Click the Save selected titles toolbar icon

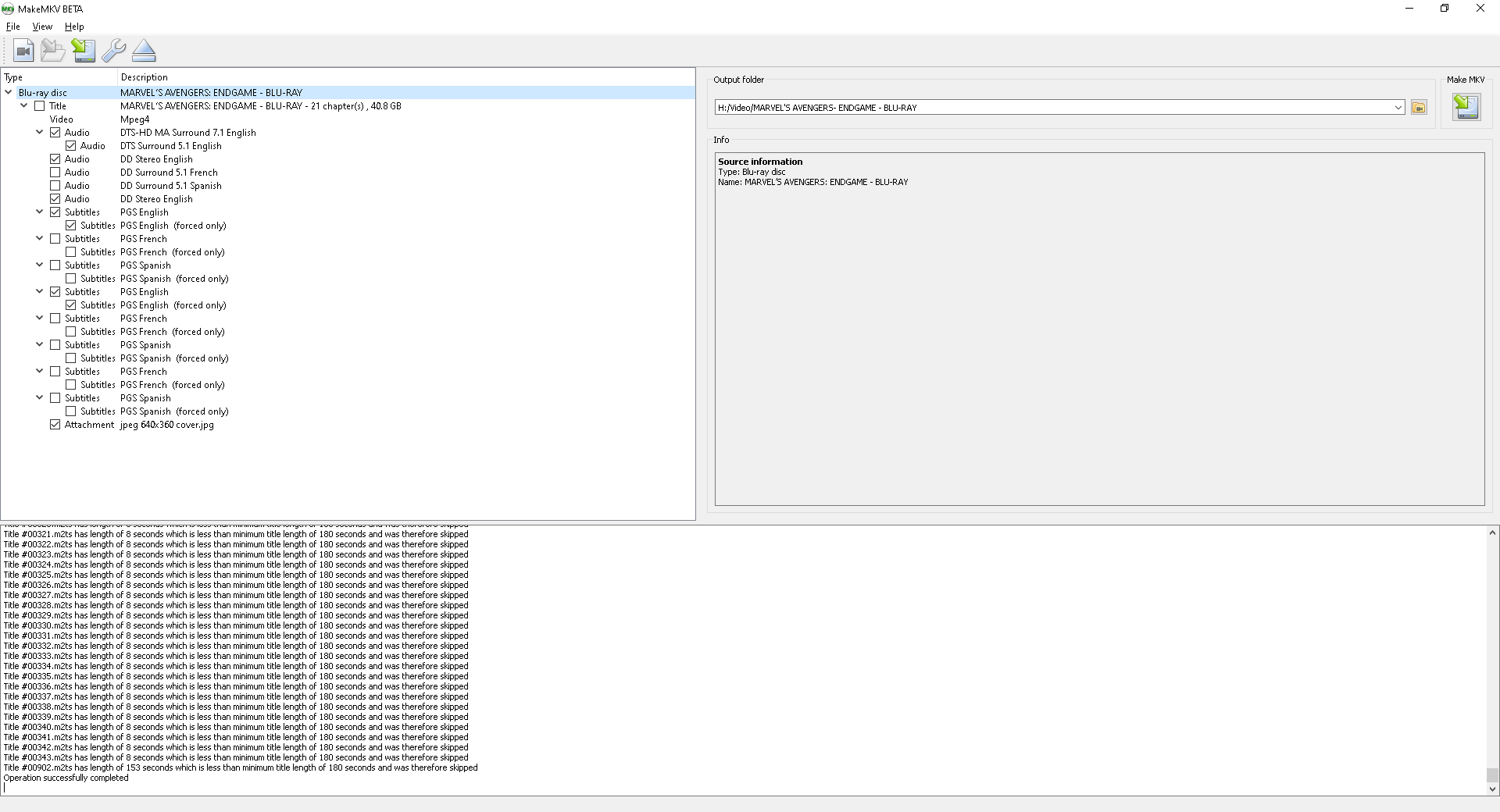[x=84, y=51]
